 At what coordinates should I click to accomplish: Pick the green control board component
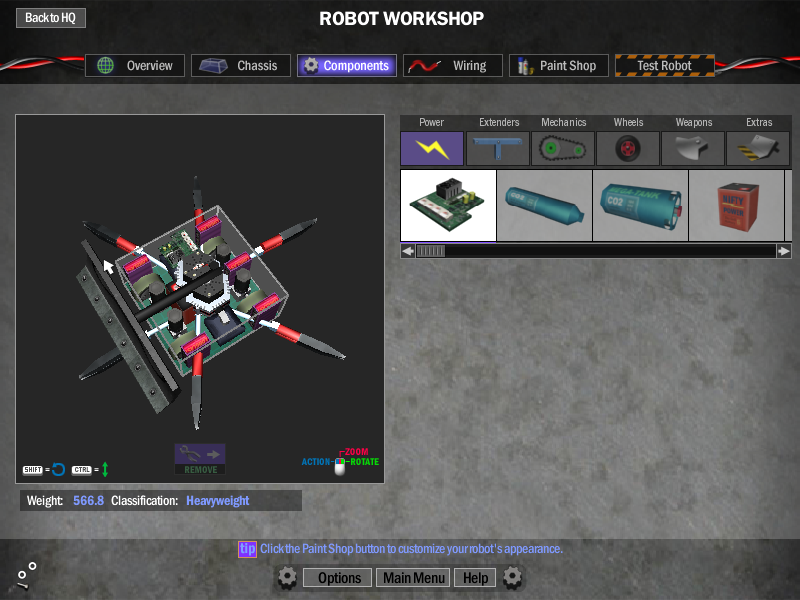[448, 205]
